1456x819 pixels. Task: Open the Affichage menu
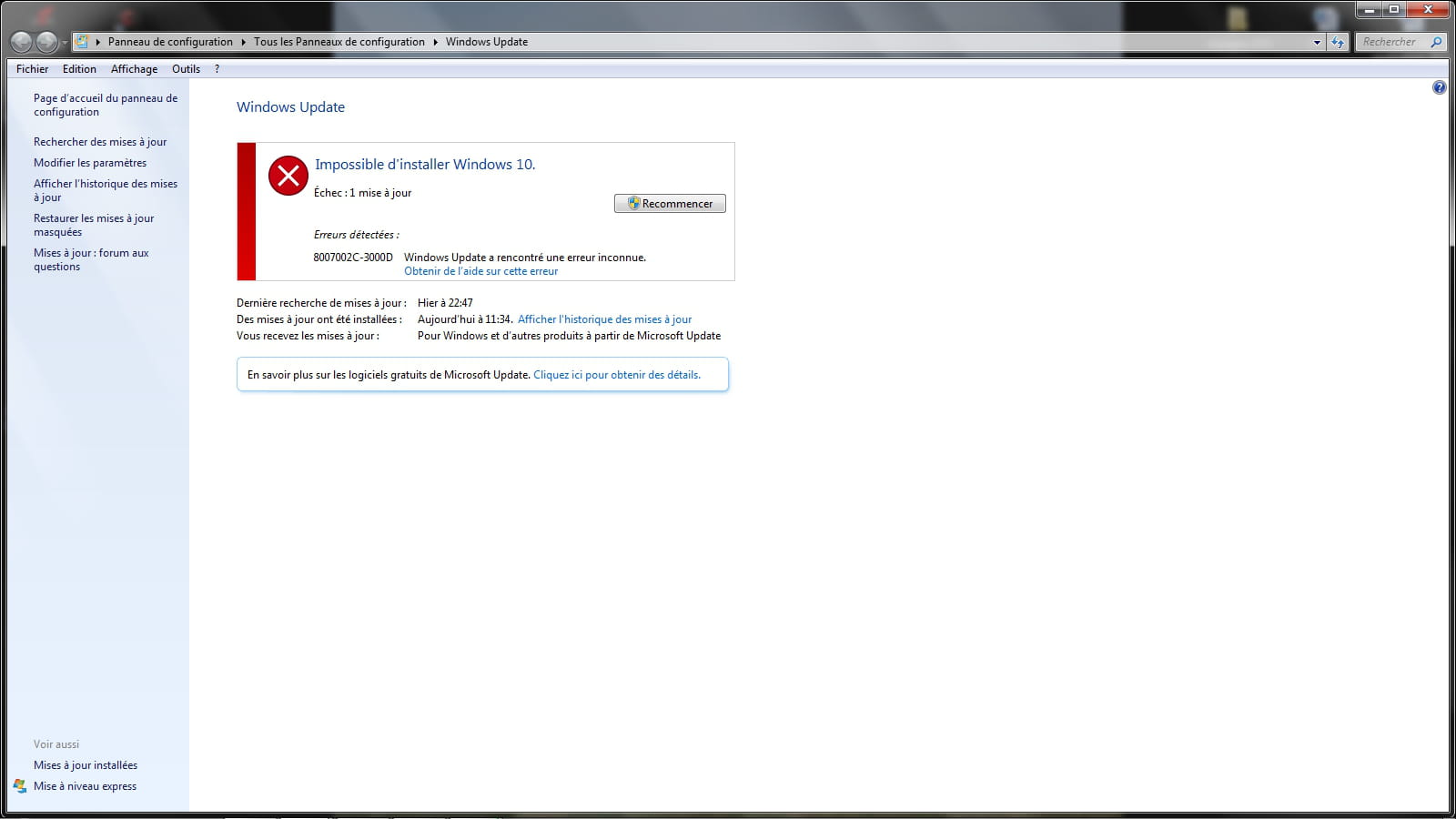134,69
